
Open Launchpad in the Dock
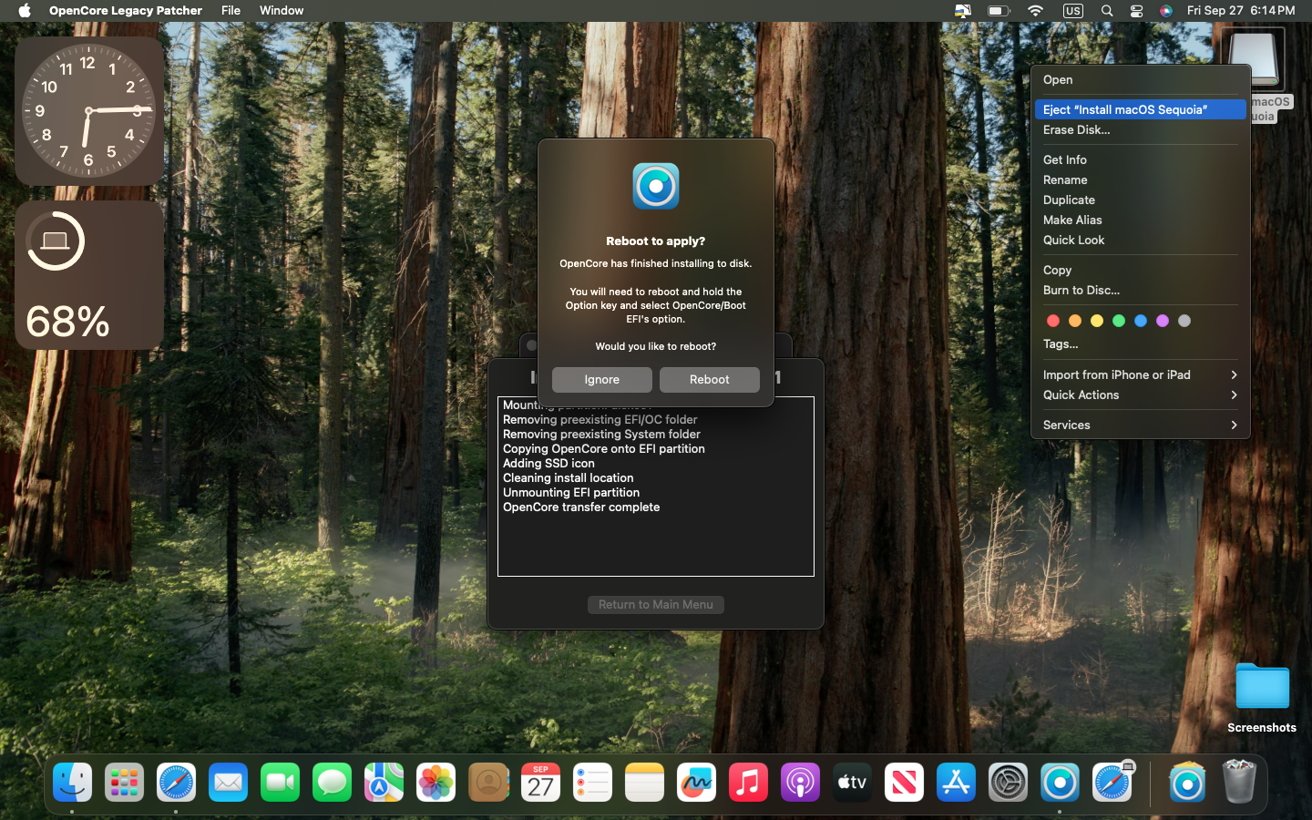(124, 782)
